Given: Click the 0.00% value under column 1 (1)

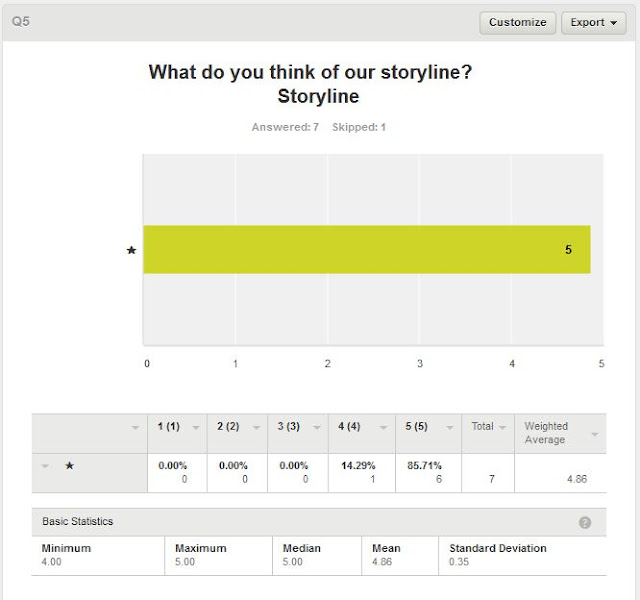Looking at the screenshot, I should (172, 465).
